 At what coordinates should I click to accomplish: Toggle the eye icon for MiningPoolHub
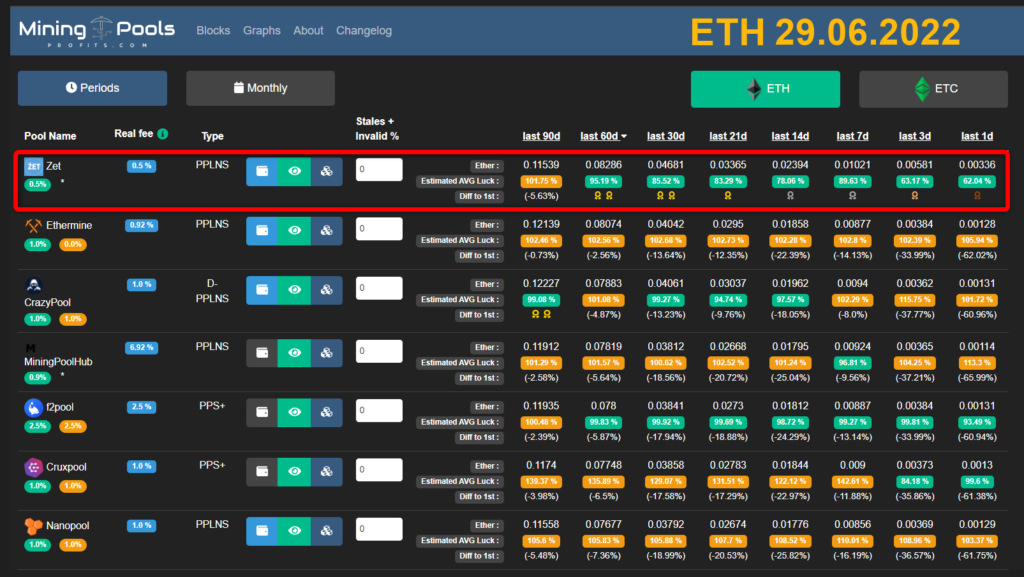click(294, 353)
